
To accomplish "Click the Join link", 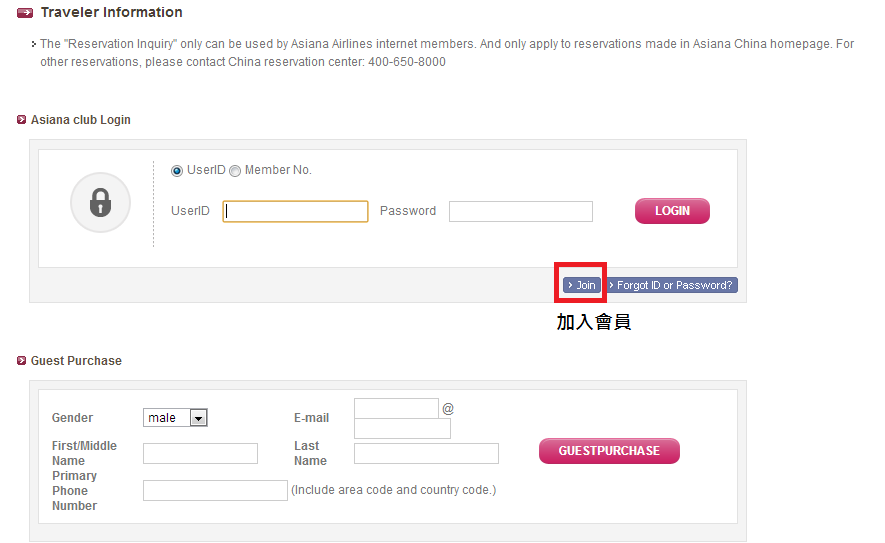I will (582, 285).
